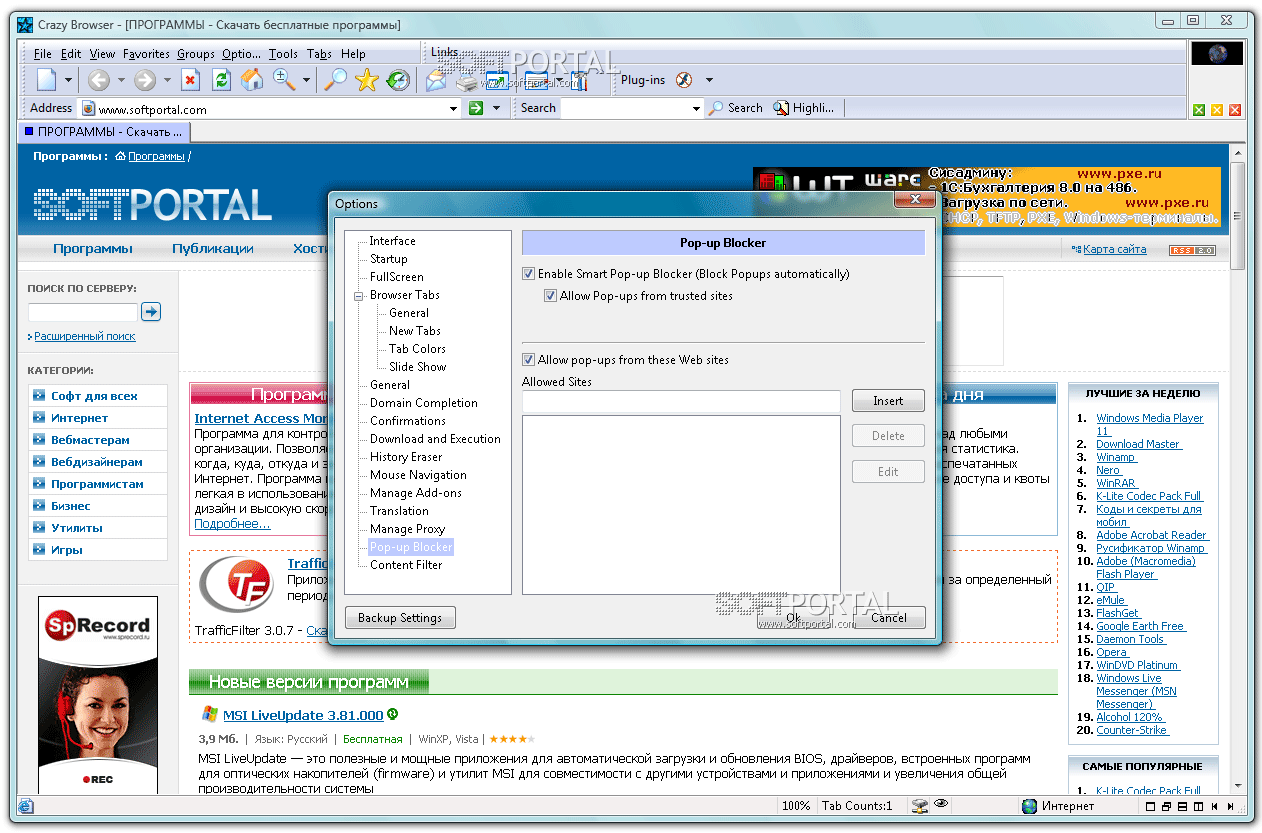1262x833 pixels.
Task: Stop loading with the red X page icon
Action: [x=191, y=80]
